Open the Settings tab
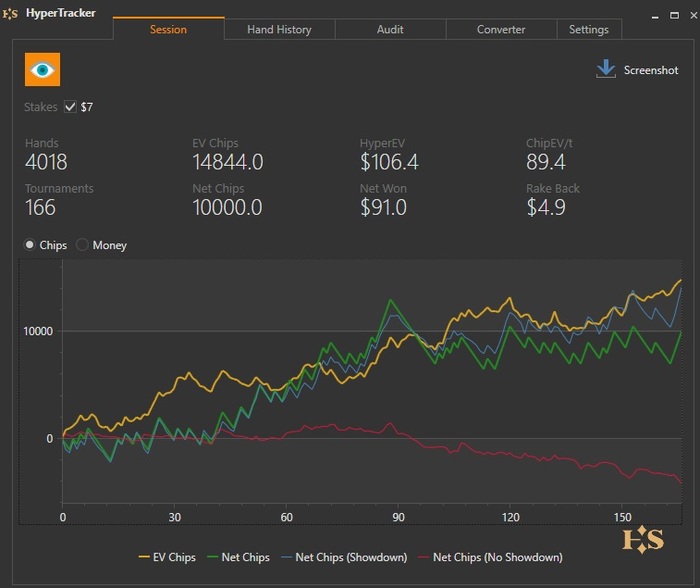Viewport: 700px width, 588px height. 589,29
